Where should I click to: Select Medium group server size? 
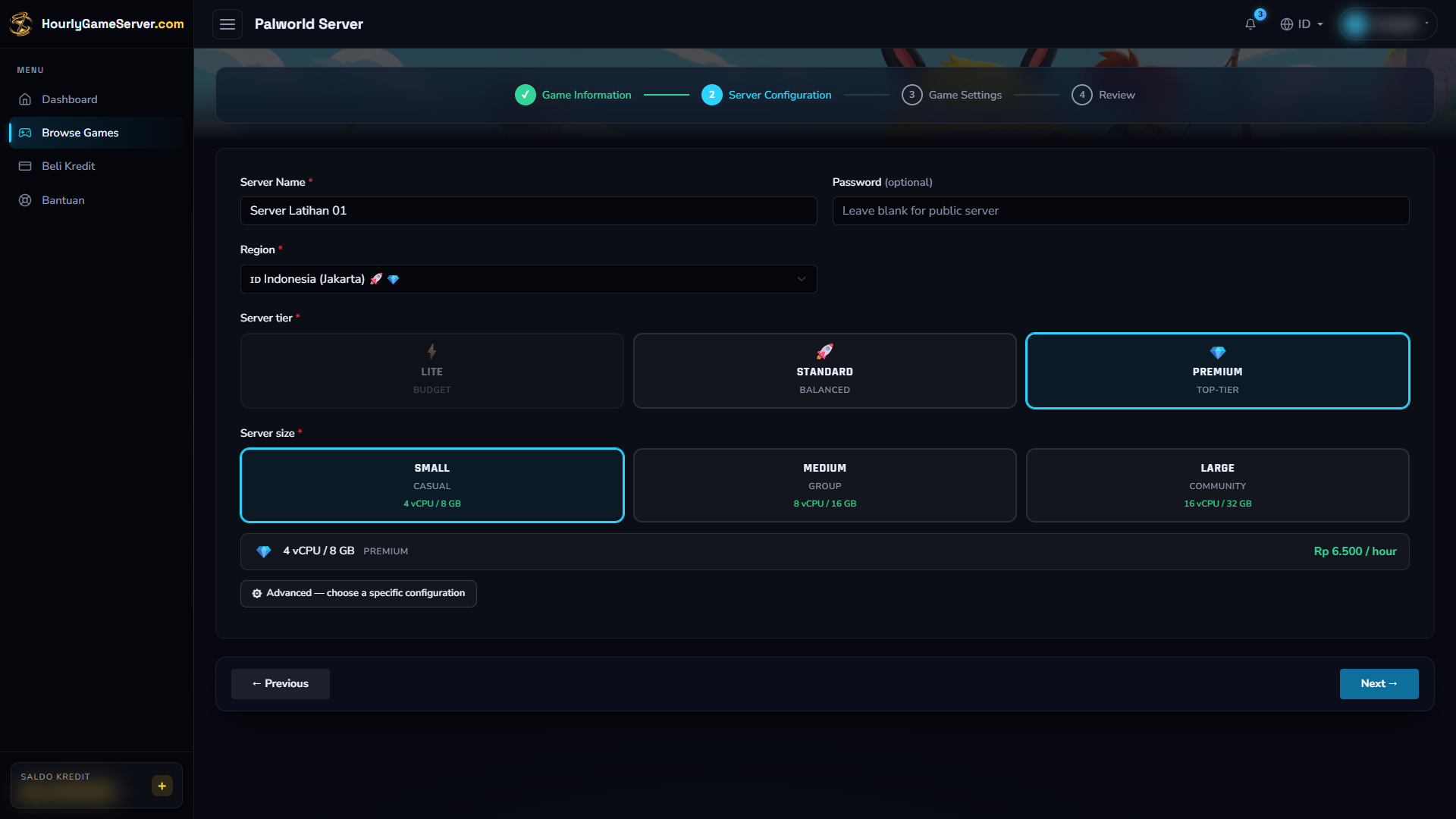pyautogui.click(x=825, y=485)
